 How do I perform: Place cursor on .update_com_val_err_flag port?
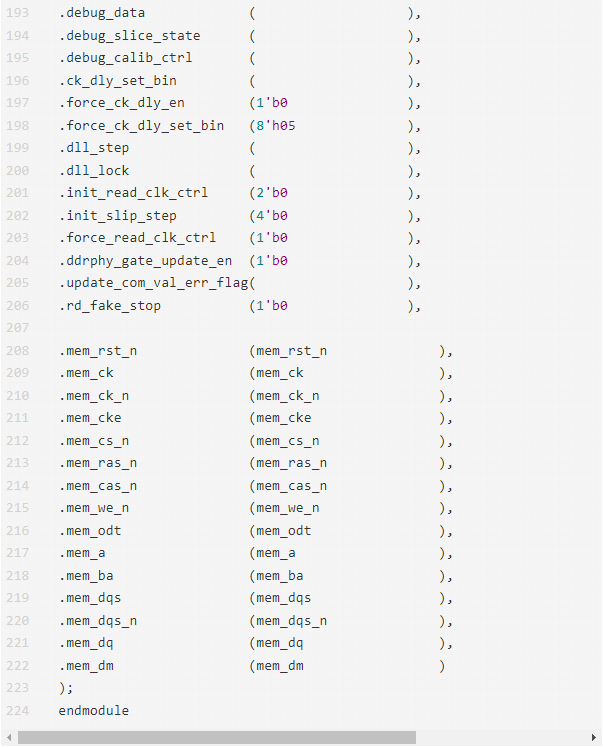pos(154,283)
